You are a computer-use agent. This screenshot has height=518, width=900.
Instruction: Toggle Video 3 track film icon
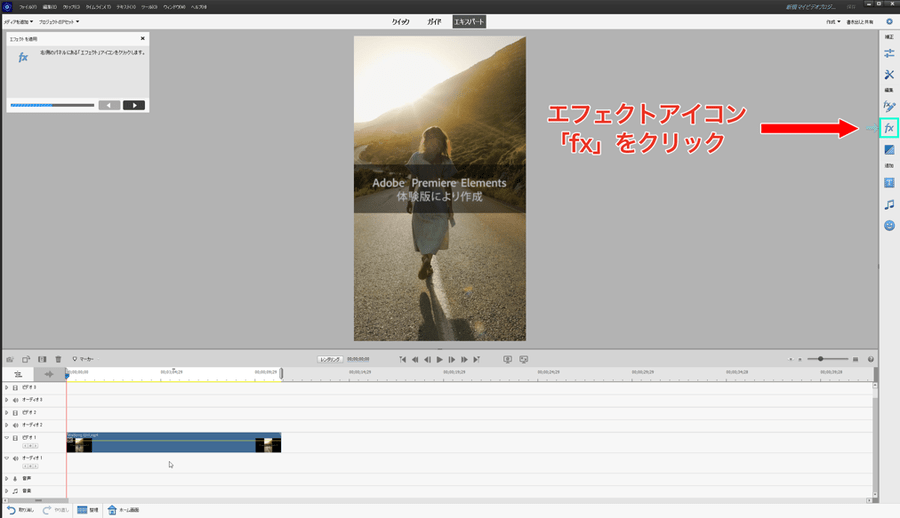tap(15, 388)
